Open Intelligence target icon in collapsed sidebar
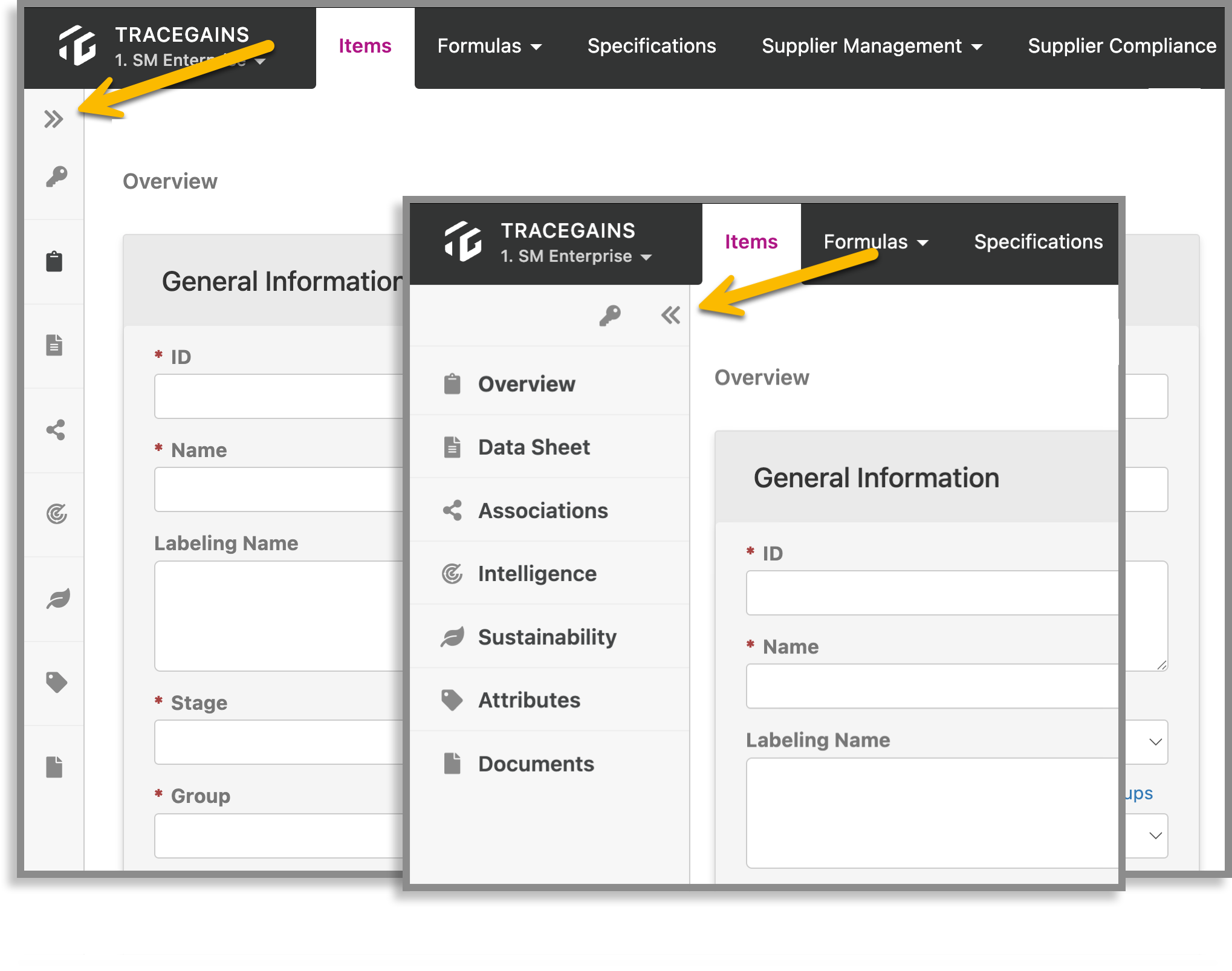 56,514
